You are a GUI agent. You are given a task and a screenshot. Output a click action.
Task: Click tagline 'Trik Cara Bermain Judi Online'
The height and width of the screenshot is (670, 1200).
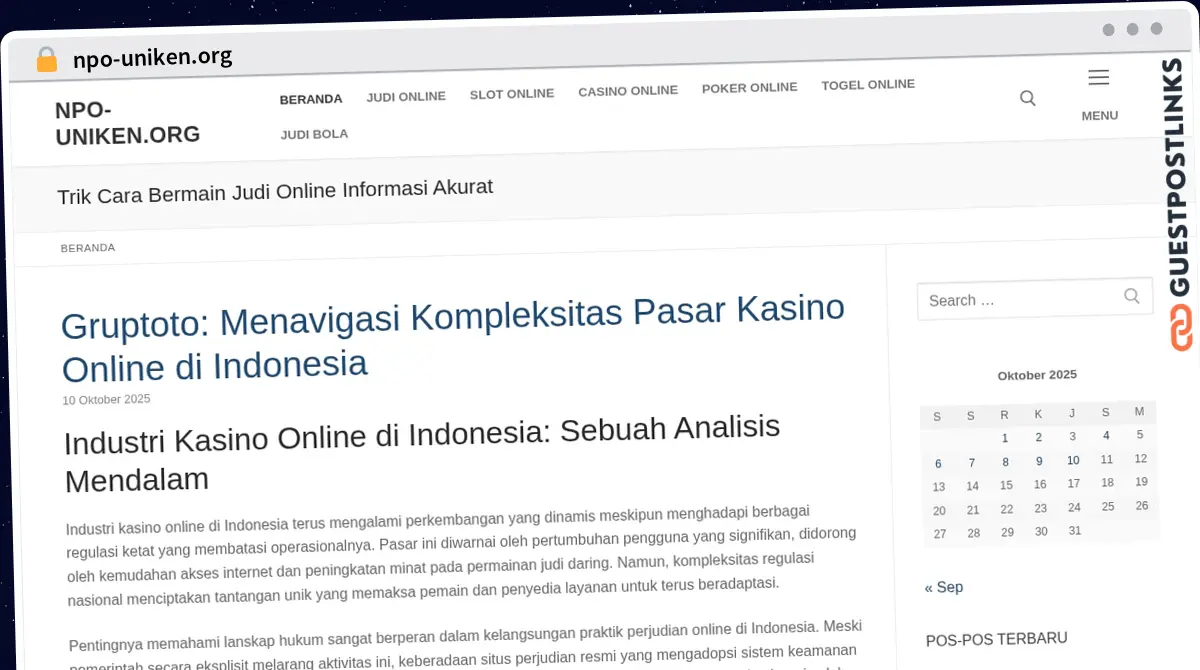pos(275,191)
